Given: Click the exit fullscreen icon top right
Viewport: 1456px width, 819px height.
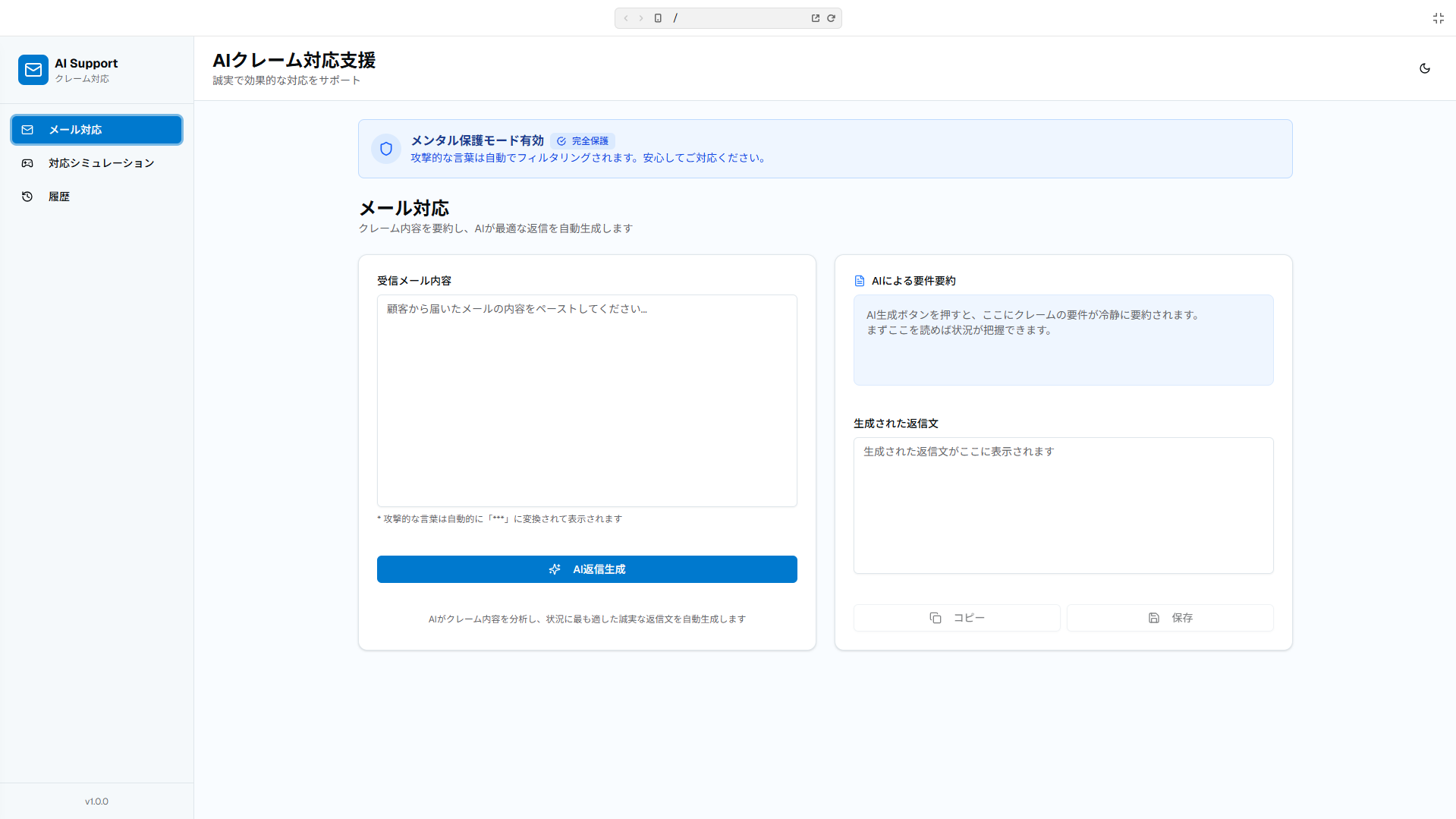Looking at the screenshot, I should coord(1439,18).
